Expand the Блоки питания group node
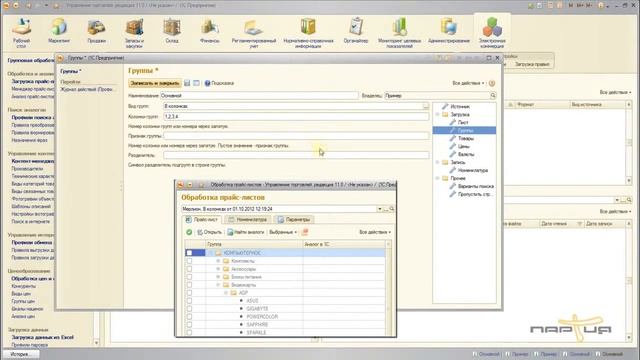 tap(218, 277)
